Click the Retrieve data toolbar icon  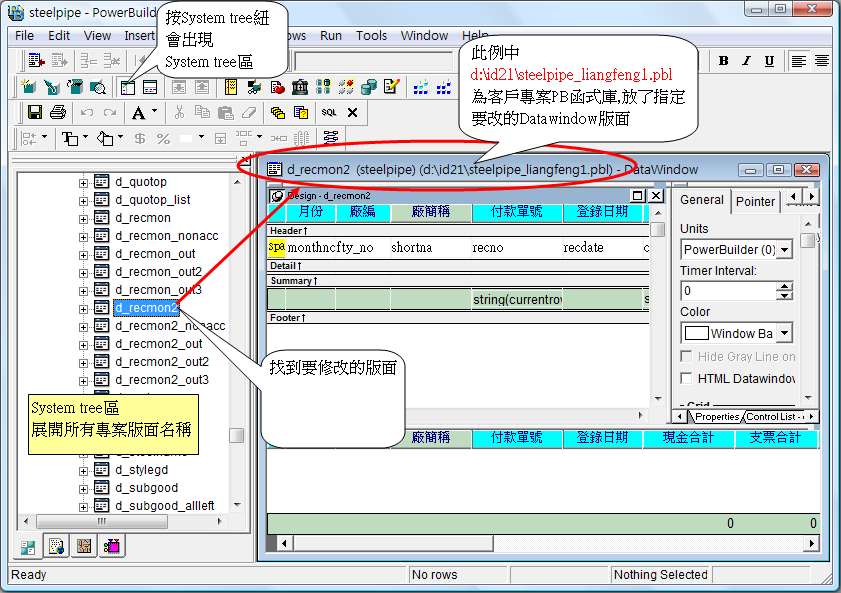point(36,61)
